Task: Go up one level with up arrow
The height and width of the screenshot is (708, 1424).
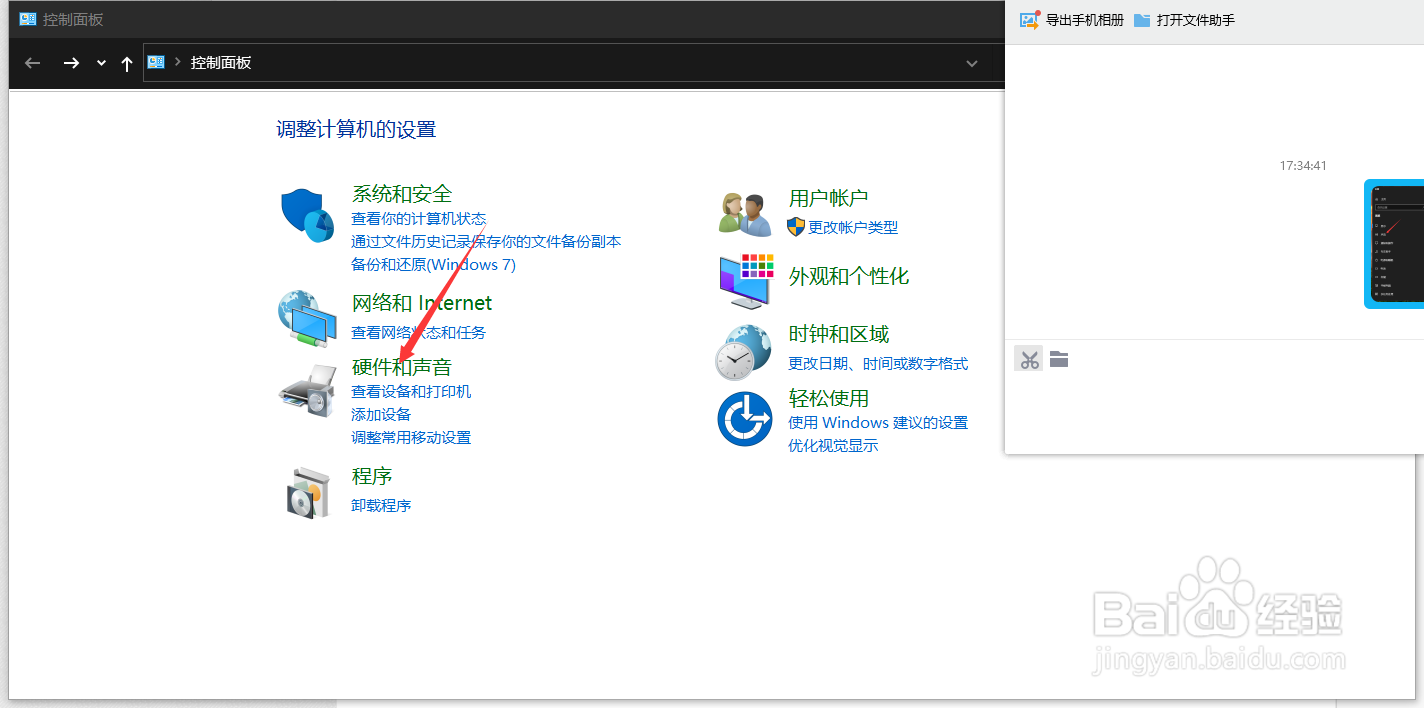Action: [126, 63]
